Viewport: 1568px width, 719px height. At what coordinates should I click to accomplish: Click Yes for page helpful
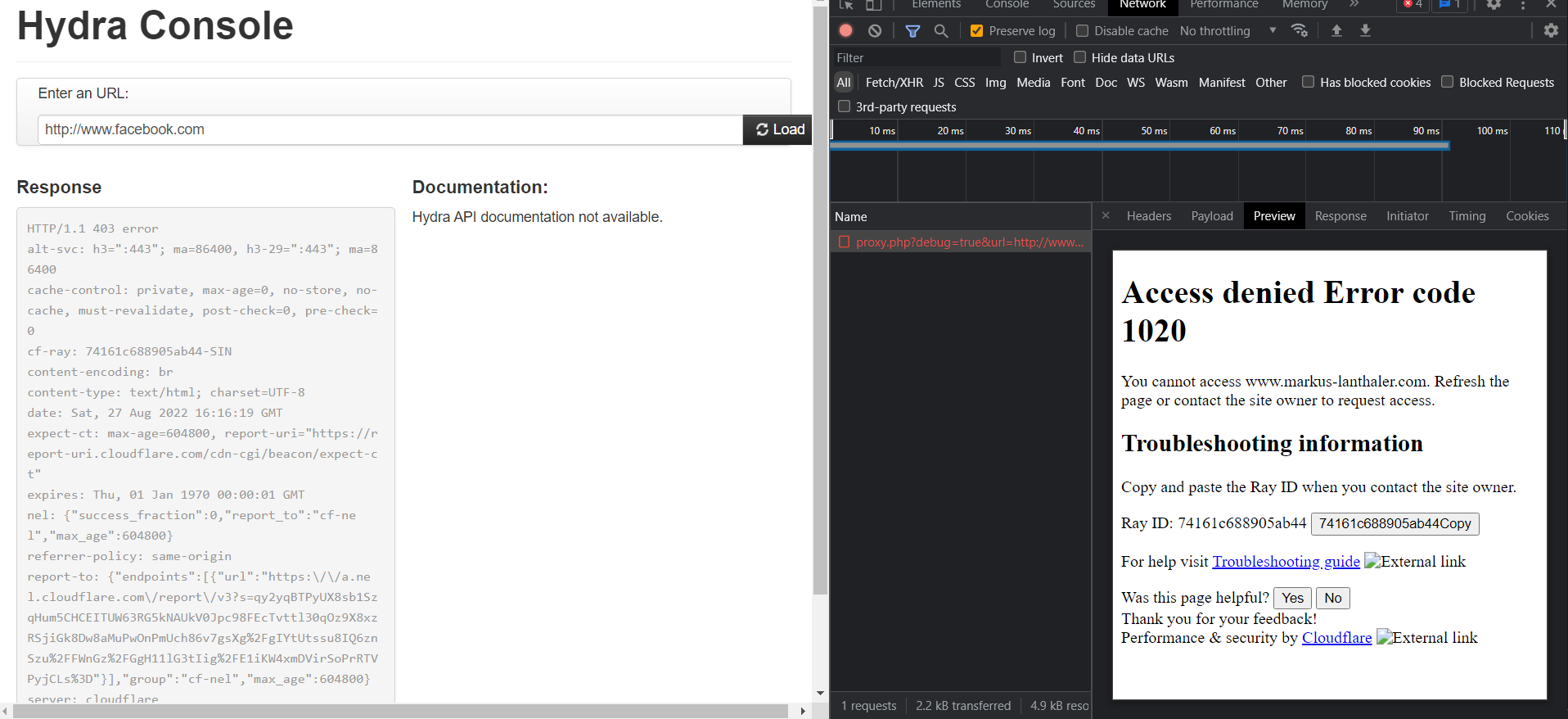point(1292,598)
